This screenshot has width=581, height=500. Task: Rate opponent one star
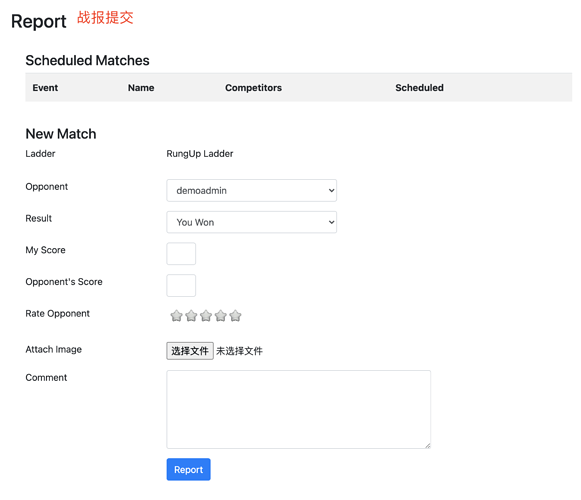click(x=176, y=316)
